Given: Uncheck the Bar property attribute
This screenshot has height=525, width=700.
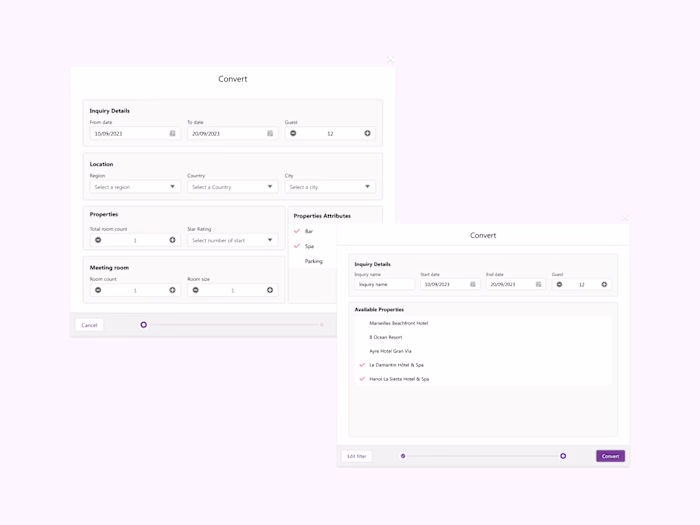Looking at the screenshot, I should [297, 231].
